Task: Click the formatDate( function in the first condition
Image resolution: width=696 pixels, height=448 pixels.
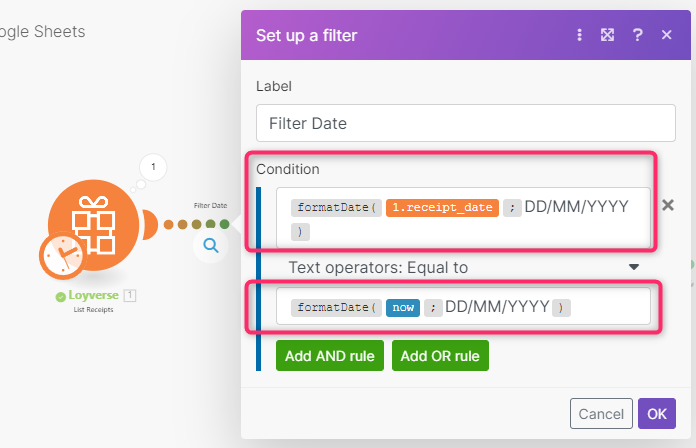Action: (x=335, y=207)
